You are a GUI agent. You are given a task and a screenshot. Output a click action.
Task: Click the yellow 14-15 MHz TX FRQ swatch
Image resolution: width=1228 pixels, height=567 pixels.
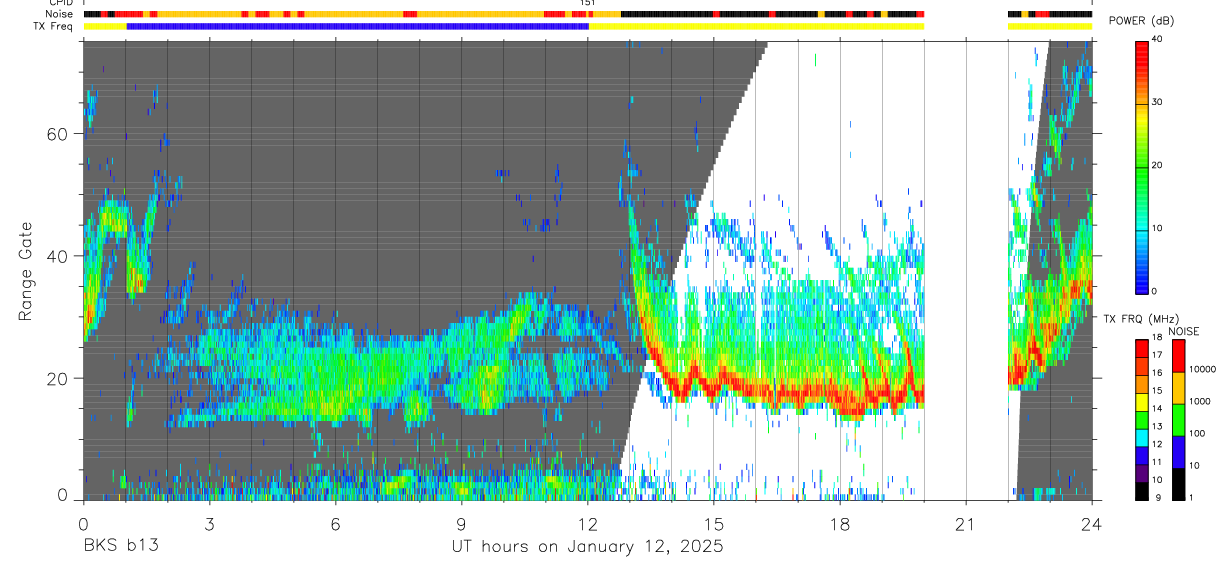pos(1141,400)
